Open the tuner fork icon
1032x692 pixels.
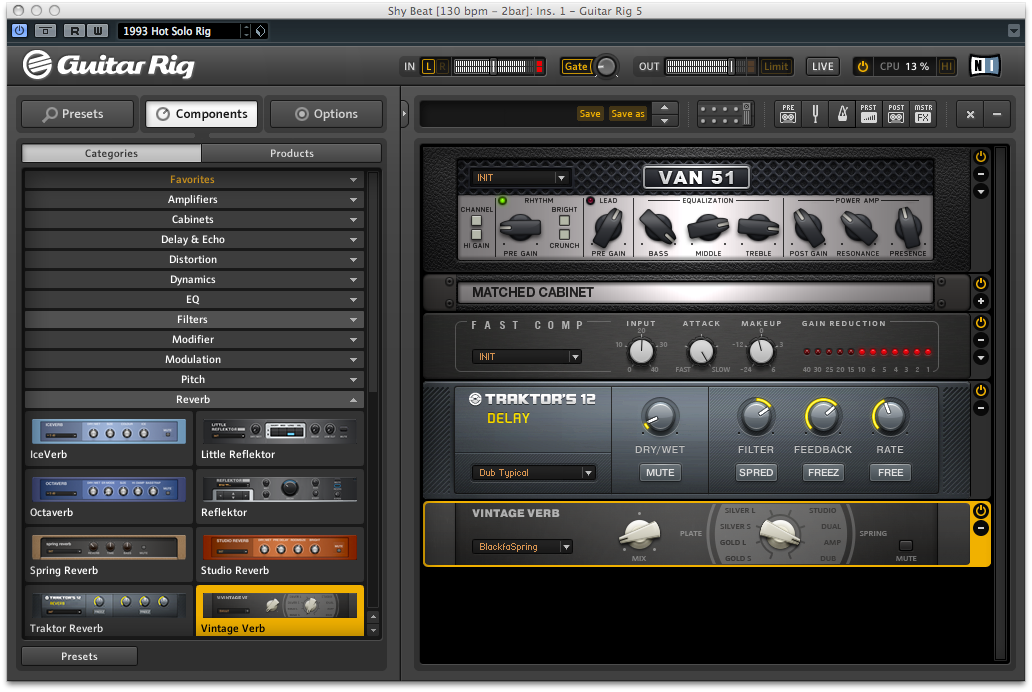tap(815, 114)
